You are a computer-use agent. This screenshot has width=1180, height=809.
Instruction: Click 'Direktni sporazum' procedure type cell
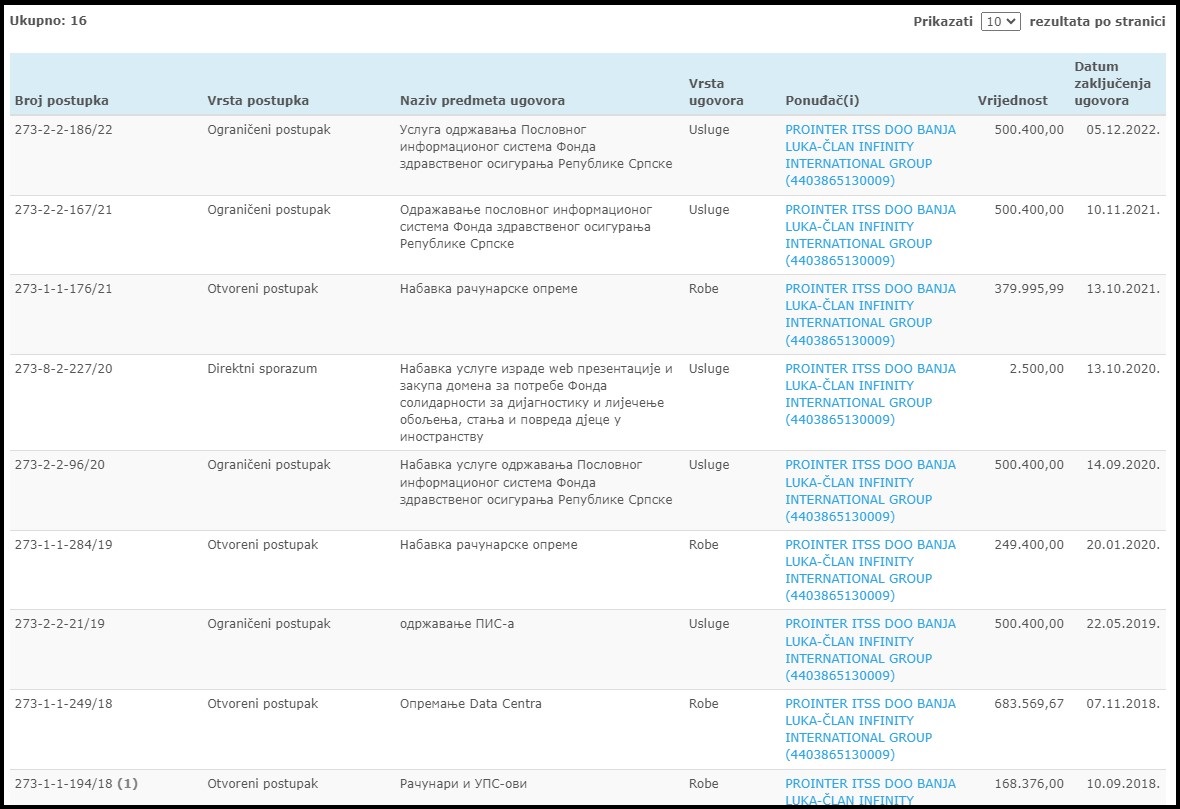[x=262, y=368]
